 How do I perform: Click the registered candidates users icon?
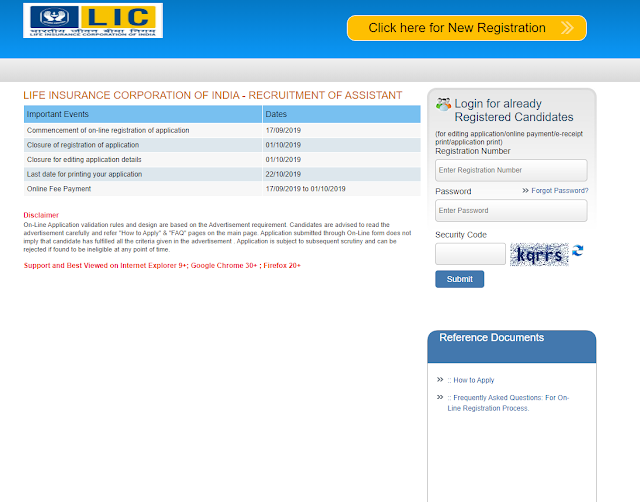(x=443, y=104)
